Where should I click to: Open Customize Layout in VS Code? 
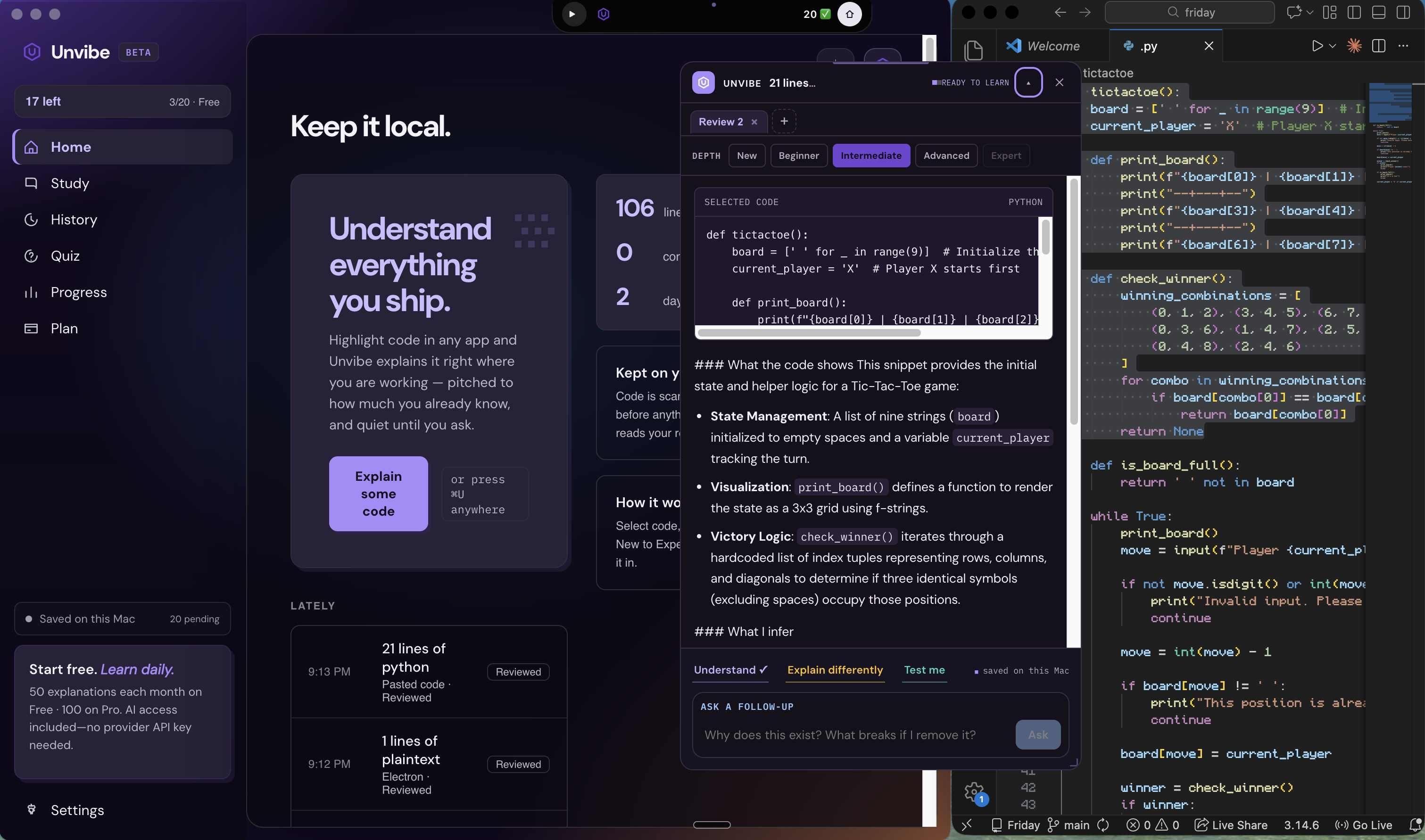point(1330,12)
